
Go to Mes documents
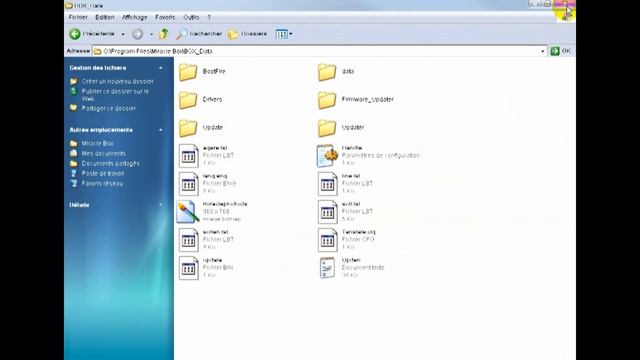pos(103,153)
